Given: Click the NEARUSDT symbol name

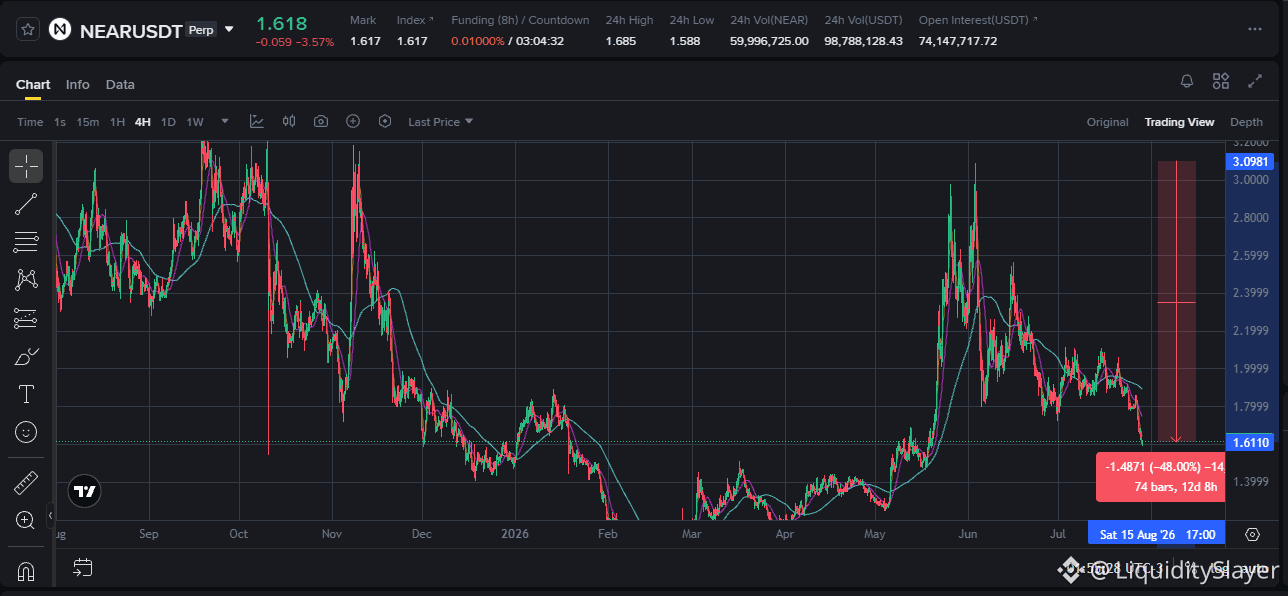Looking at the screenshot, I should click(x=131, y=31).
